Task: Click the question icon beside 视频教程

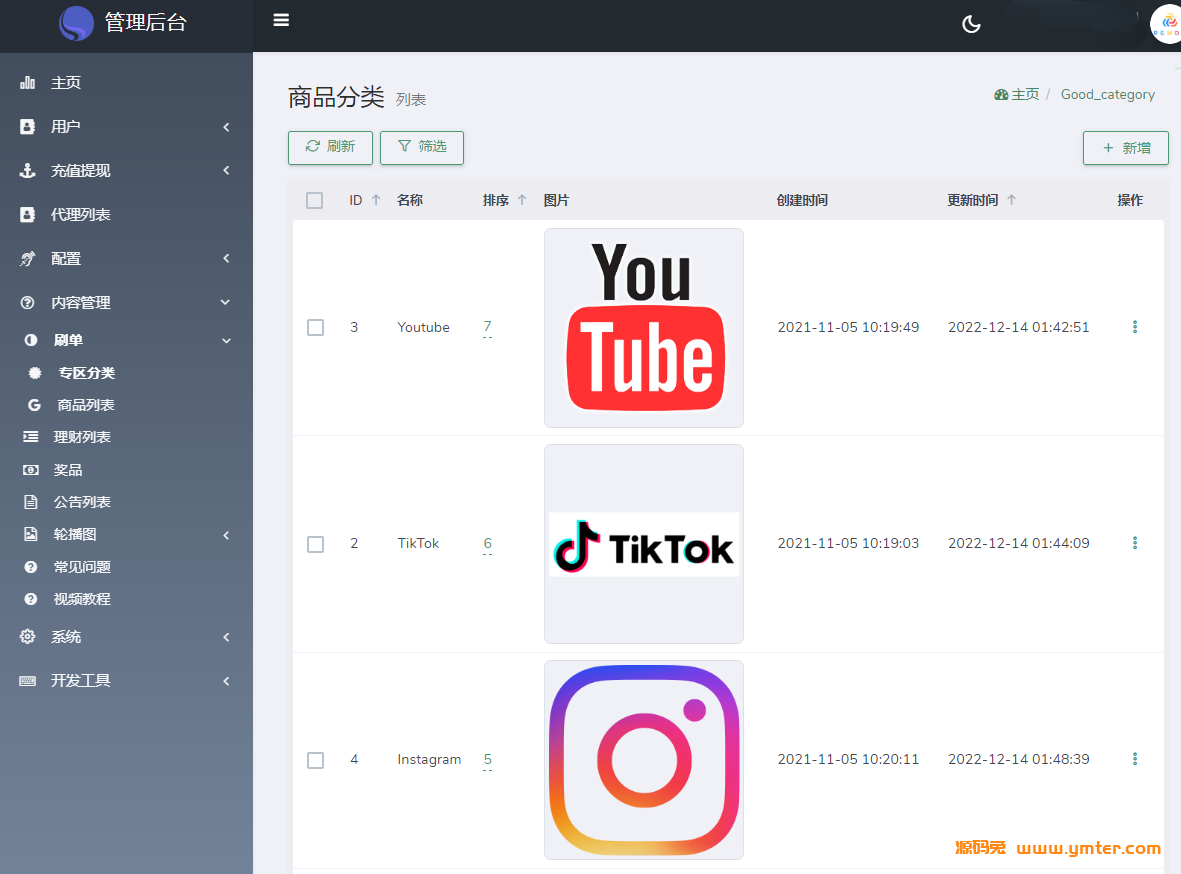Action: coord(31,599)
